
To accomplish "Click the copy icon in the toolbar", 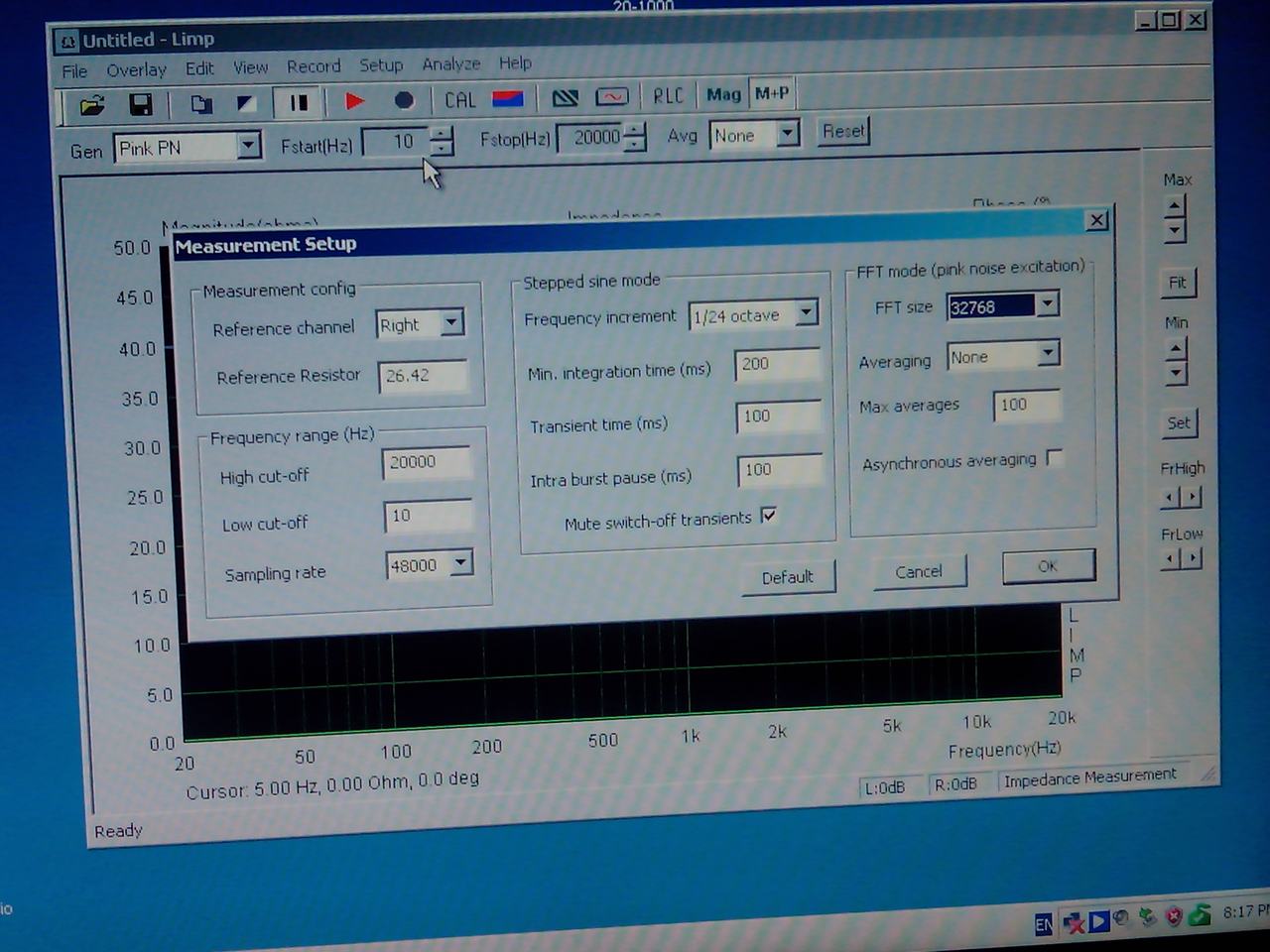I will click(200, 103).
